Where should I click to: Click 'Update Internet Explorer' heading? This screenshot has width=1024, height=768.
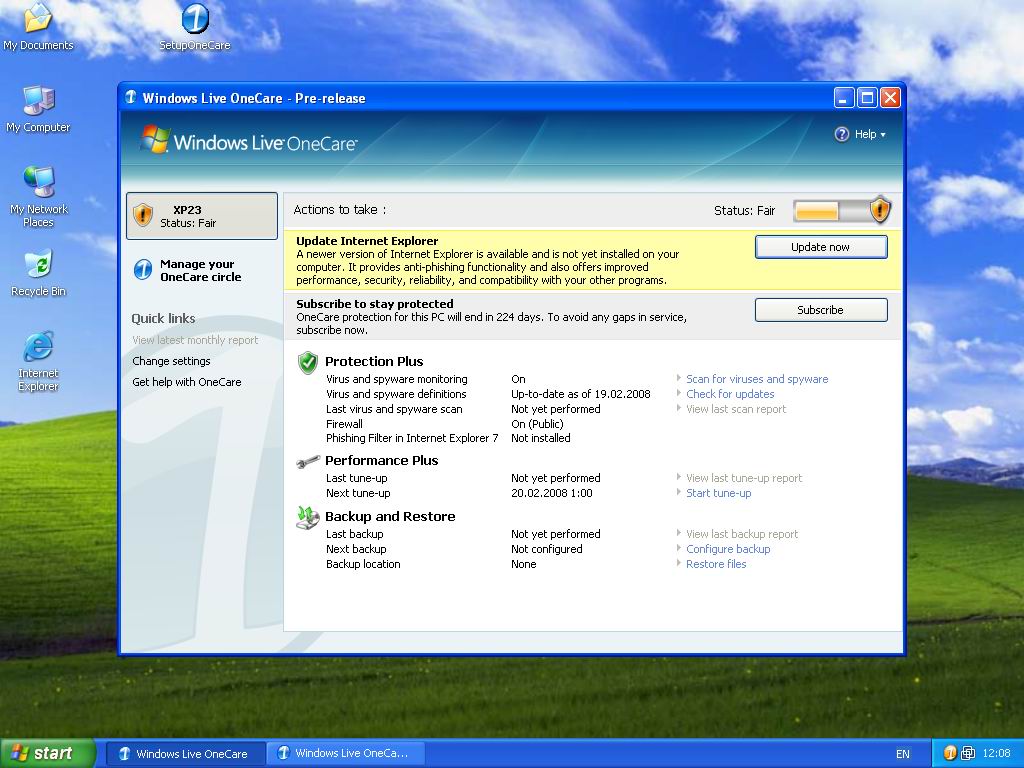click(367, 240)
